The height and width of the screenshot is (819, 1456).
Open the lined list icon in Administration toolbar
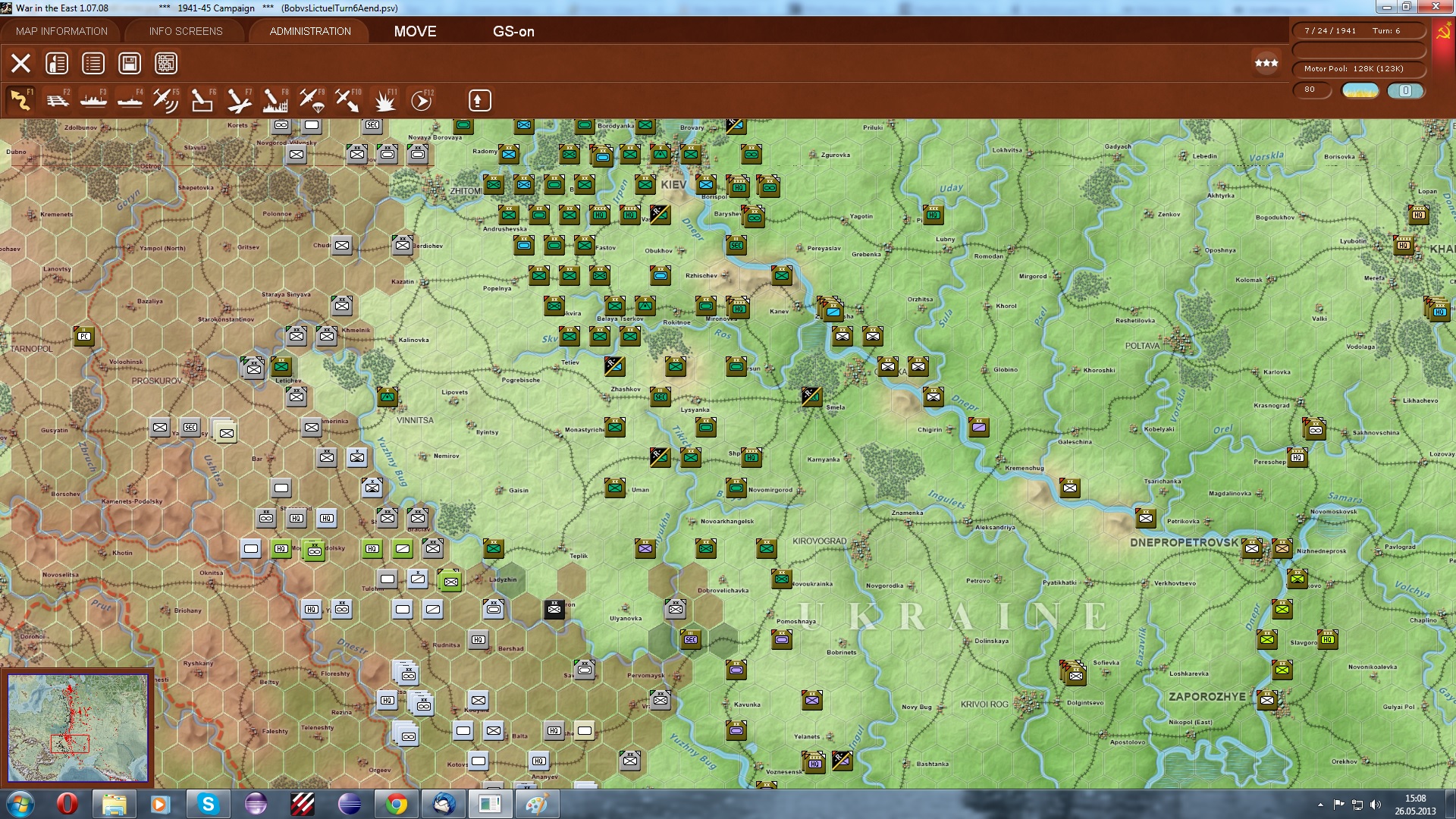[x=93, y=63]
